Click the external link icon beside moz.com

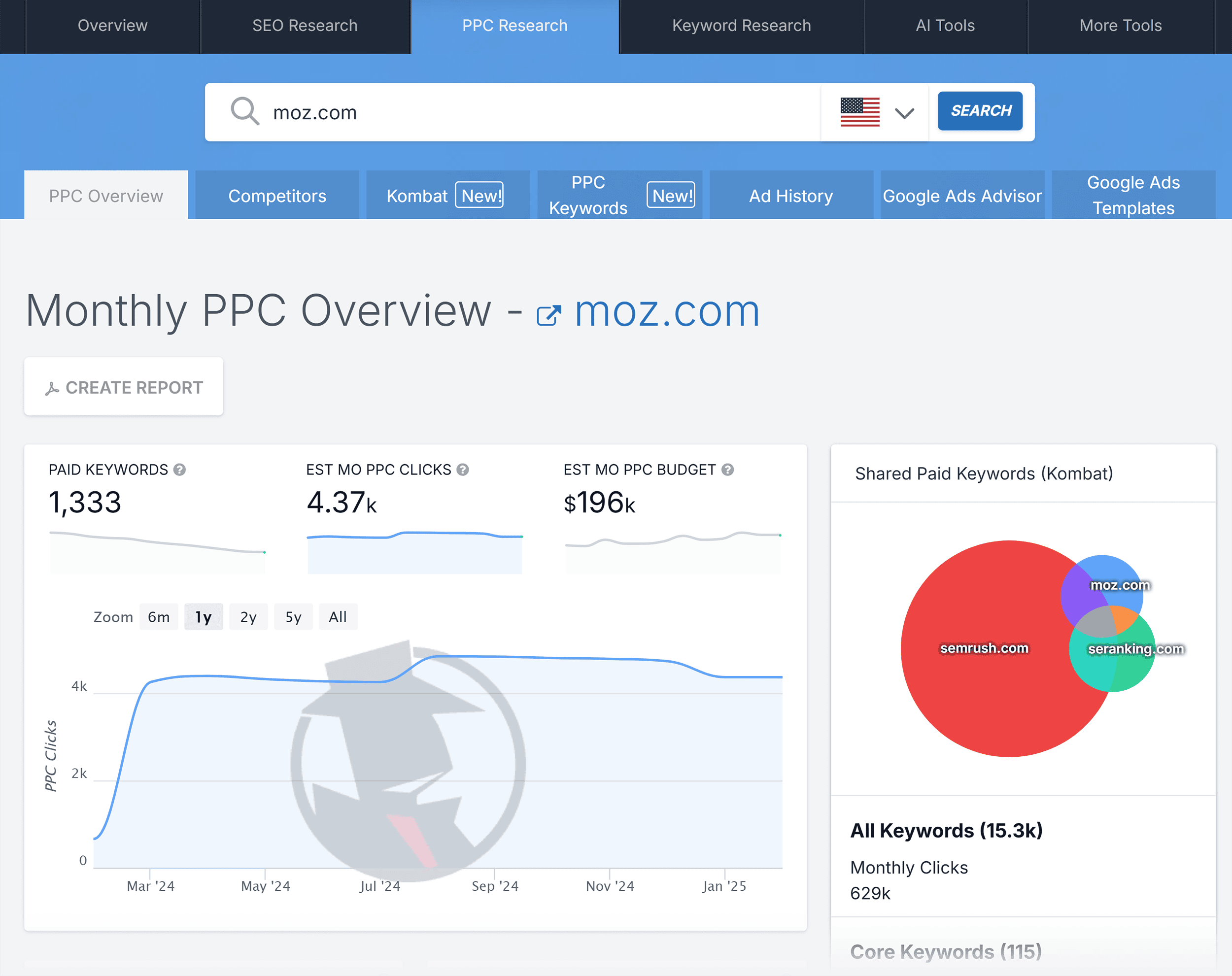point(548,315)
